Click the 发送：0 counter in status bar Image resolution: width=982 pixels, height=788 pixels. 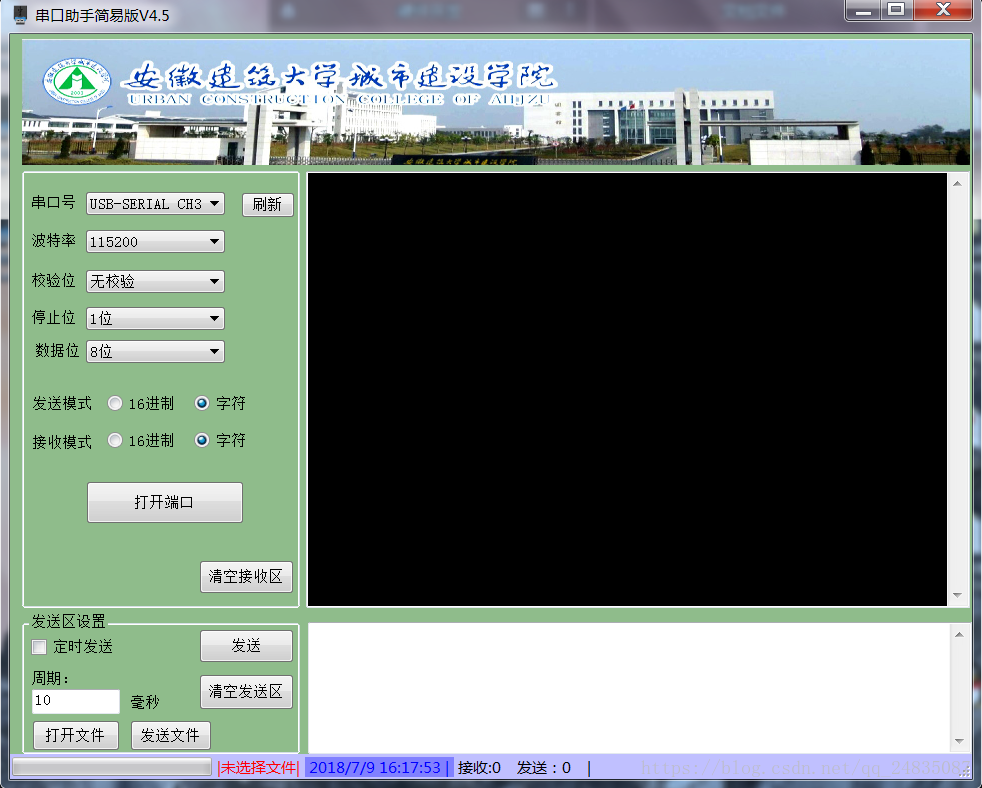[x=544, y=768]
